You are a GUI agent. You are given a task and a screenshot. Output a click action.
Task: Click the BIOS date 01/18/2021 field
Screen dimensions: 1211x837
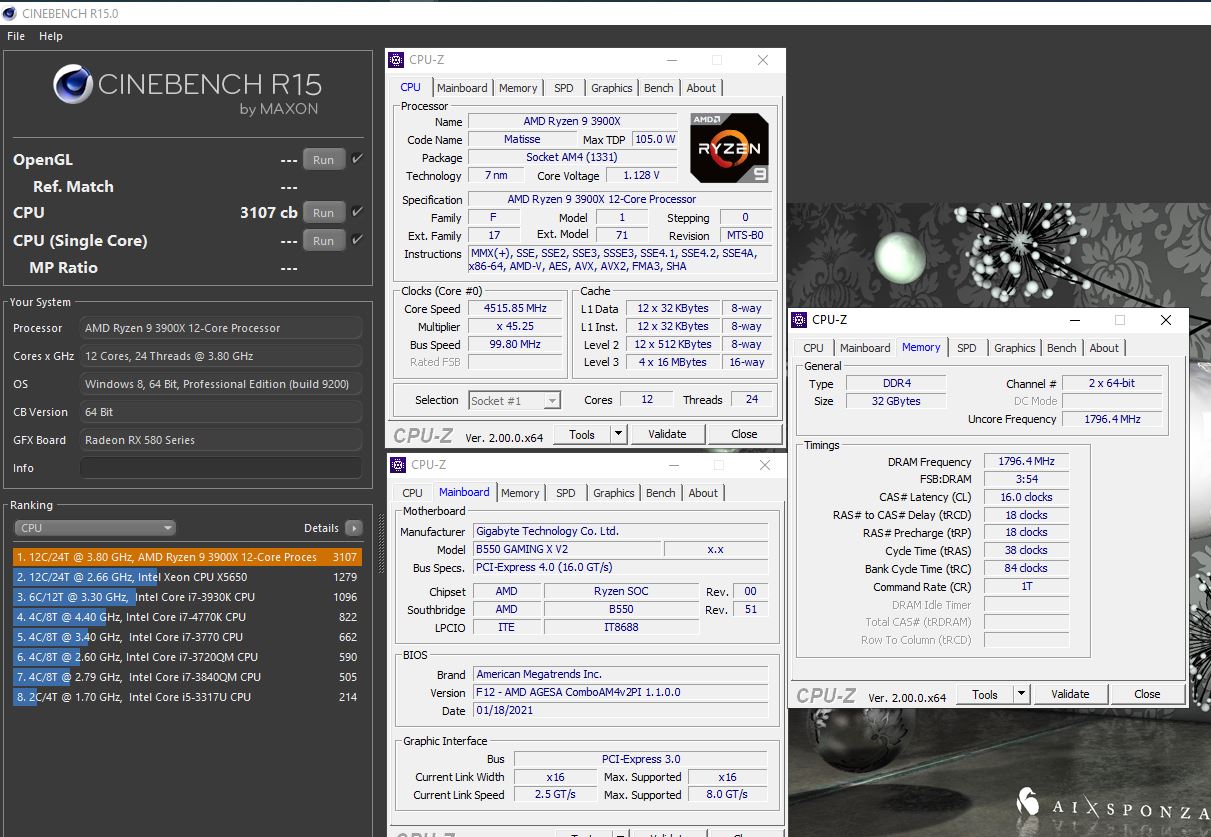620,711
